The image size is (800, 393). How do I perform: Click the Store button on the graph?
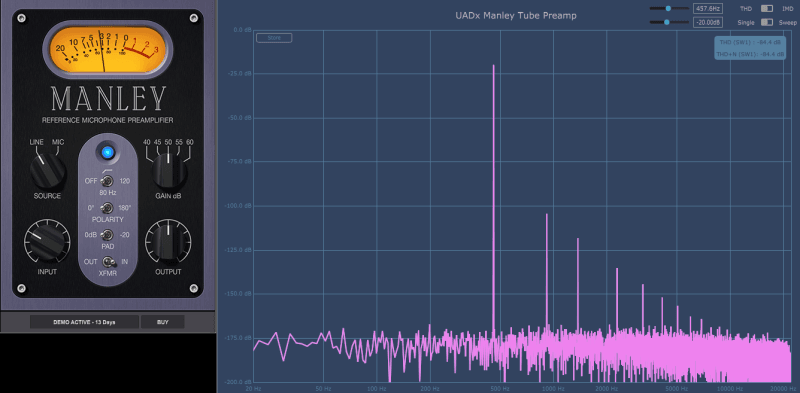pyautogui.click(x=274, y=38)
